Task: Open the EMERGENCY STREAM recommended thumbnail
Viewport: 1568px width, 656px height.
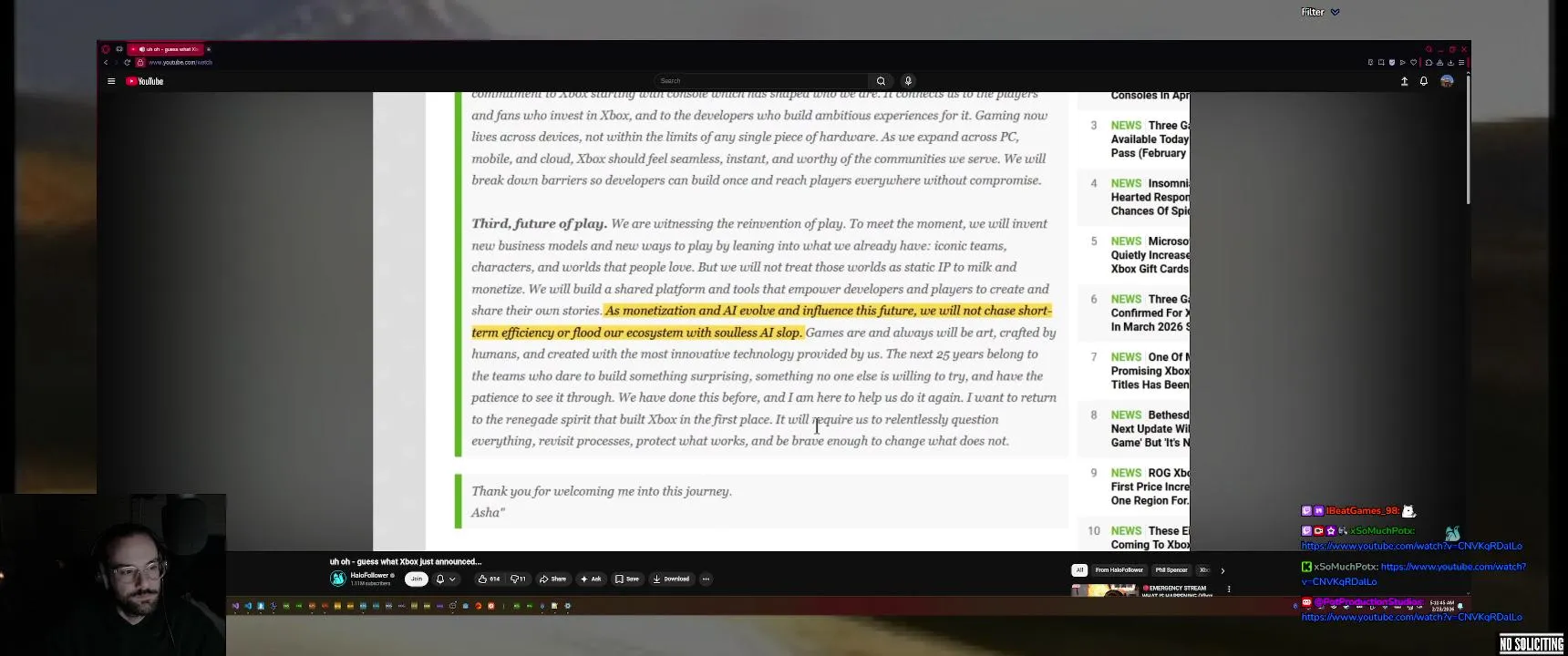Action: point(1104,590)
